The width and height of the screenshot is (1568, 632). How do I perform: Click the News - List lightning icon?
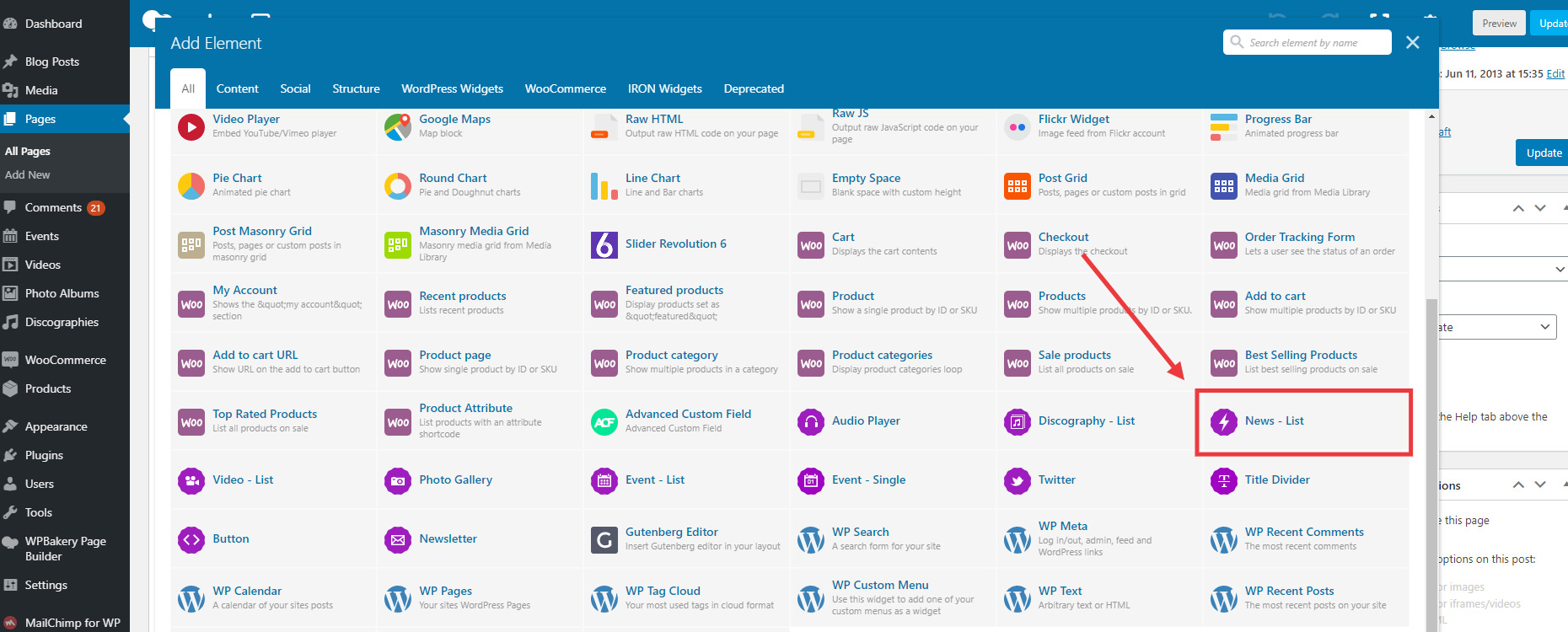[x=1224, y=422]
